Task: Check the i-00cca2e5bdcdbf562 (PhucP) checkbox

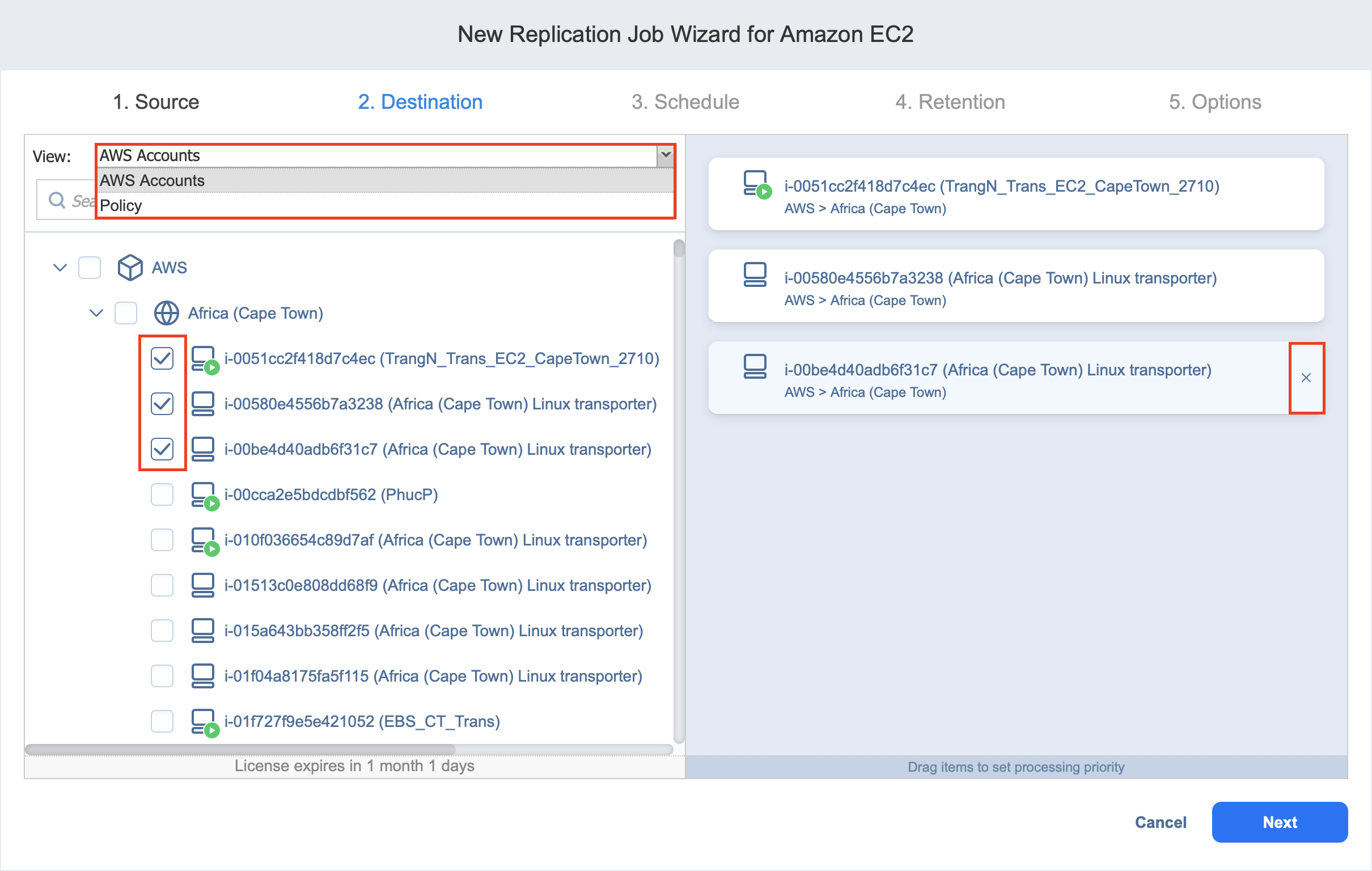Action: coord(162,495)
